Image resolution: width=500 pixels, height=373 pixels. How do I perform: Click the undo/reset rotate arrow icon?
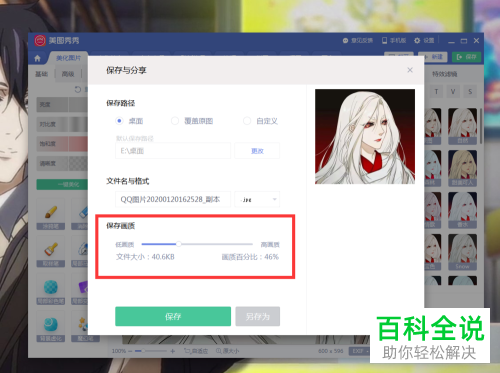click(78, 89)
